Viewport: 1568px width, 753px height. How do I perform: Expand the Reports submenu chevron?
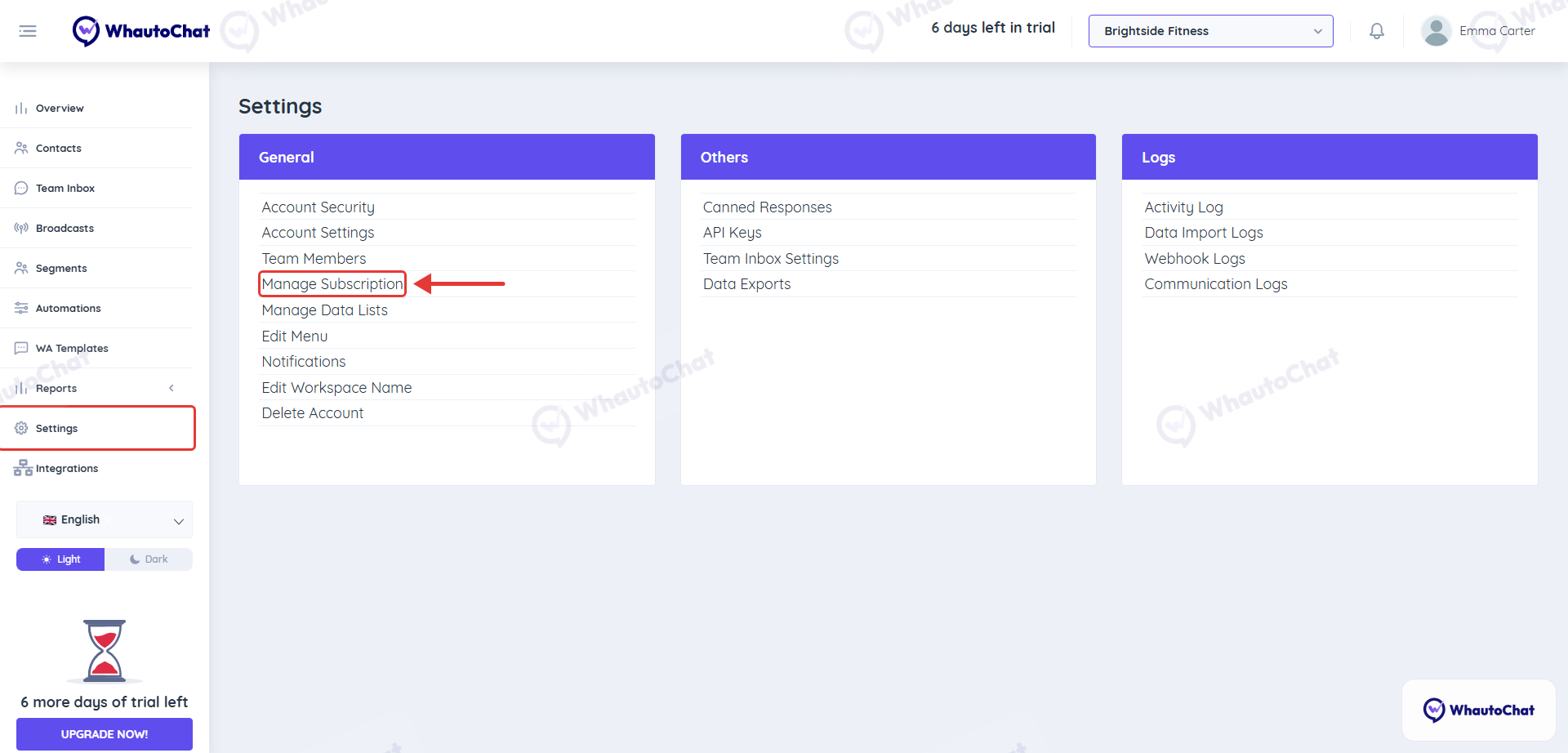pos(171,388)
